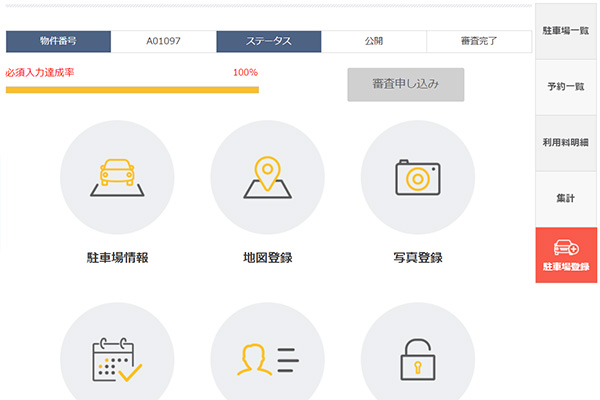Click the yellow required-input progress bar

(x=132, y=90)
